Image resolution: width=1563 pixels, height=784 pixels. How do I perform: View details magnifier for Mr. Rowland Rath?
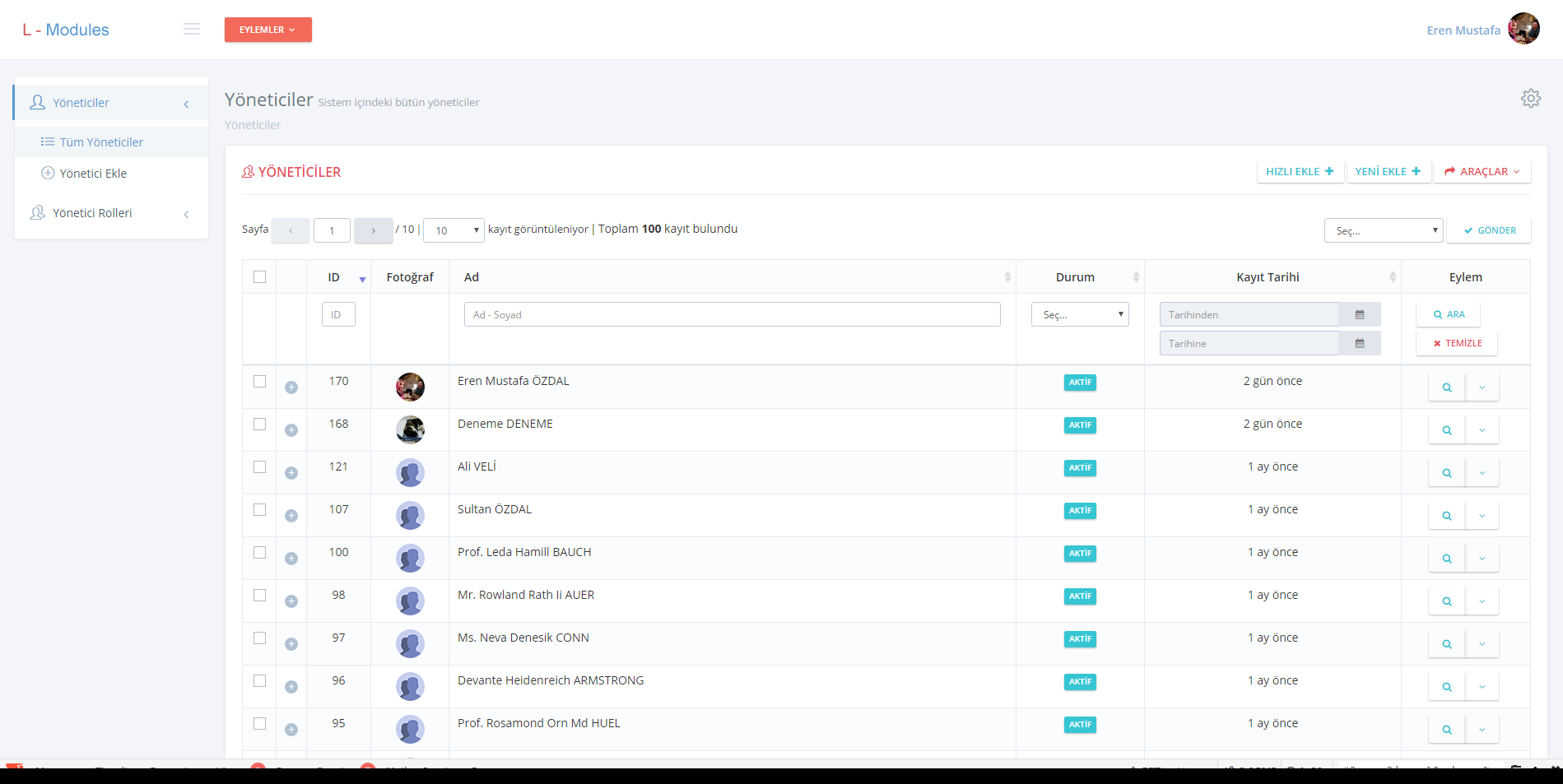click(x=1447, y=601)
